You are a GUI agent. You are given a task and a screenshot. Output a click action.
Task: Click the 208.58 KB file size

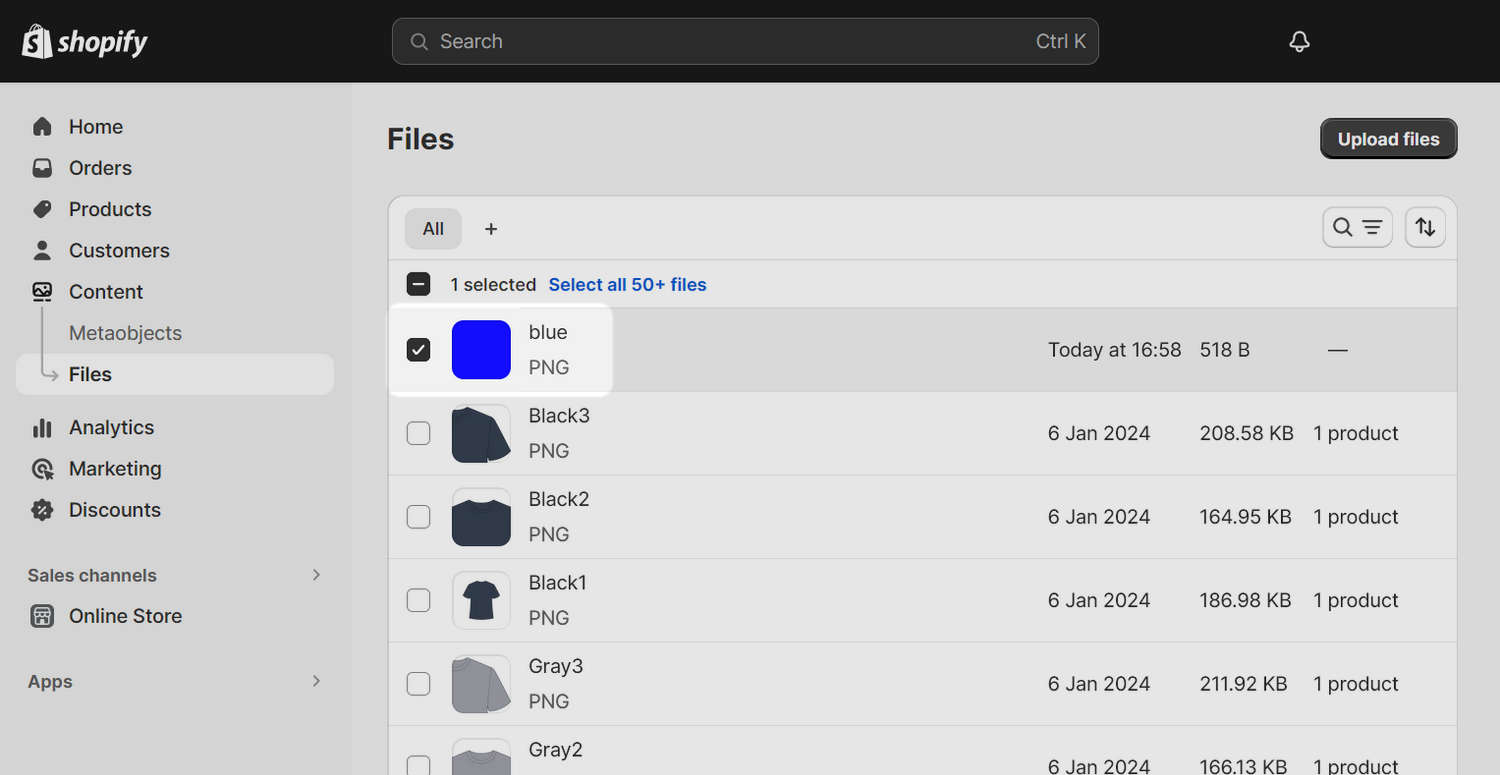pyautogui.click(x=1247, y=434)
